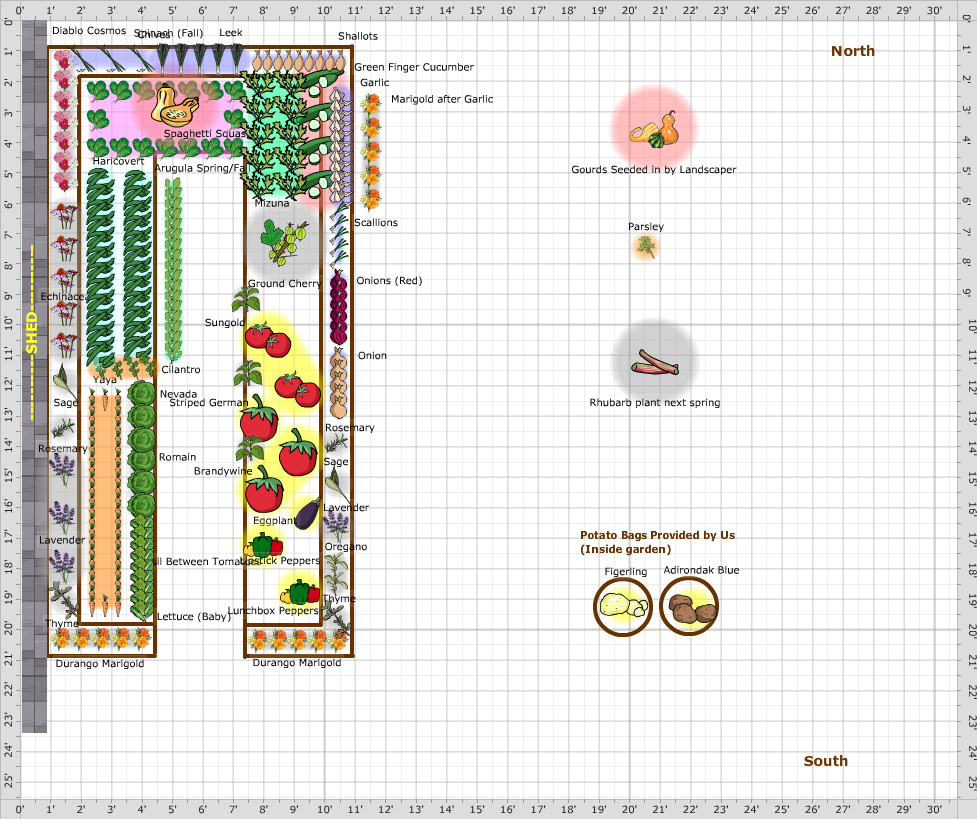Viewport: 977px width, 819px height.
Task: Select the Fingerling potato bag icon
Action: (x=620, y=605)
